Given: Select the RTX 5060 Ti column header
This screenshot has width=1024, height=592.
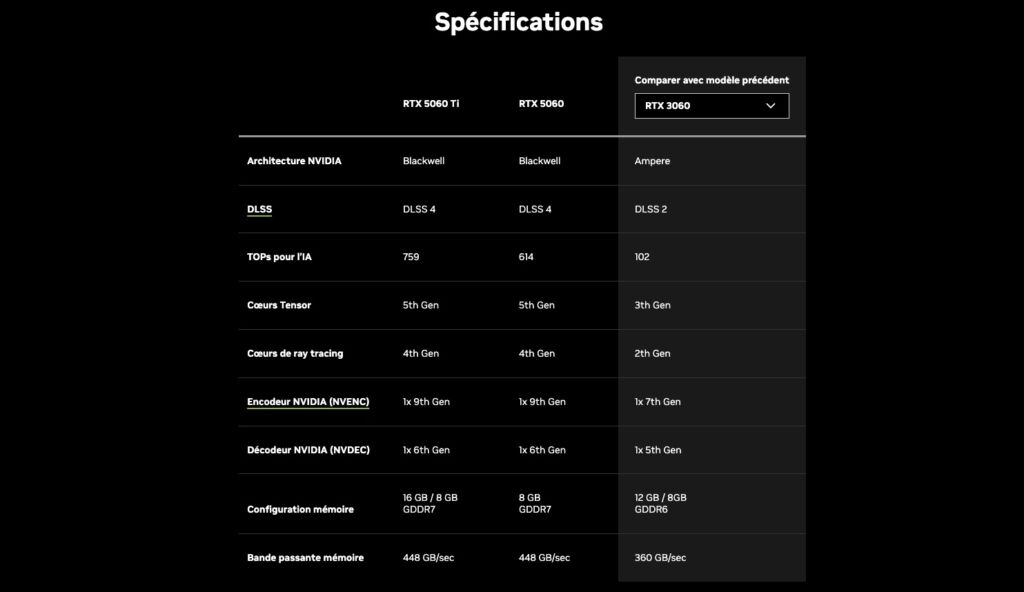Looking at the screenshot, I should click(x=431, y=103).
